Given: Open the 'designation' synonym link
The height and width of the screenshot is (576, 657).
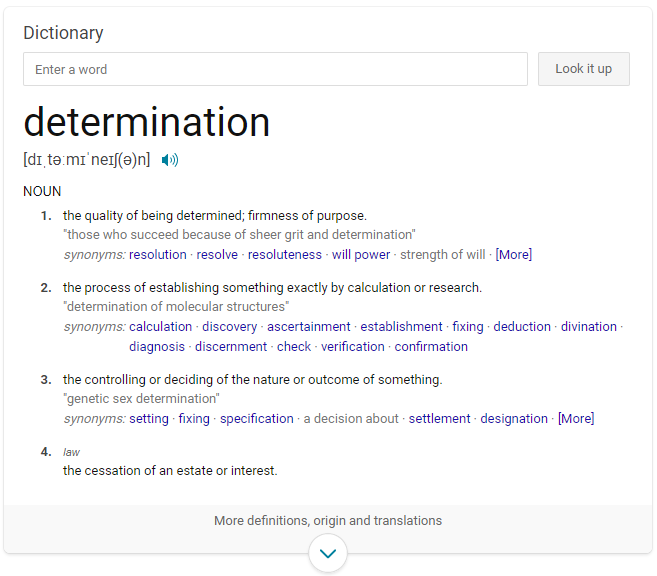Looking at the screenshot, I should [x=514, y=419].
